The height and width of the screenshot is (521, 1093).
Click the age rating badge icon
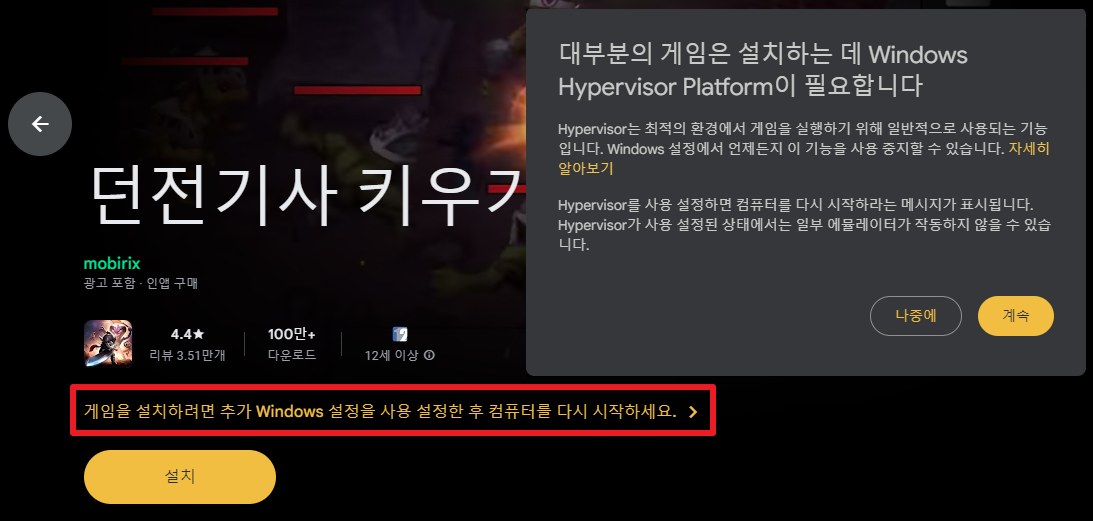[x=399, y=334]
